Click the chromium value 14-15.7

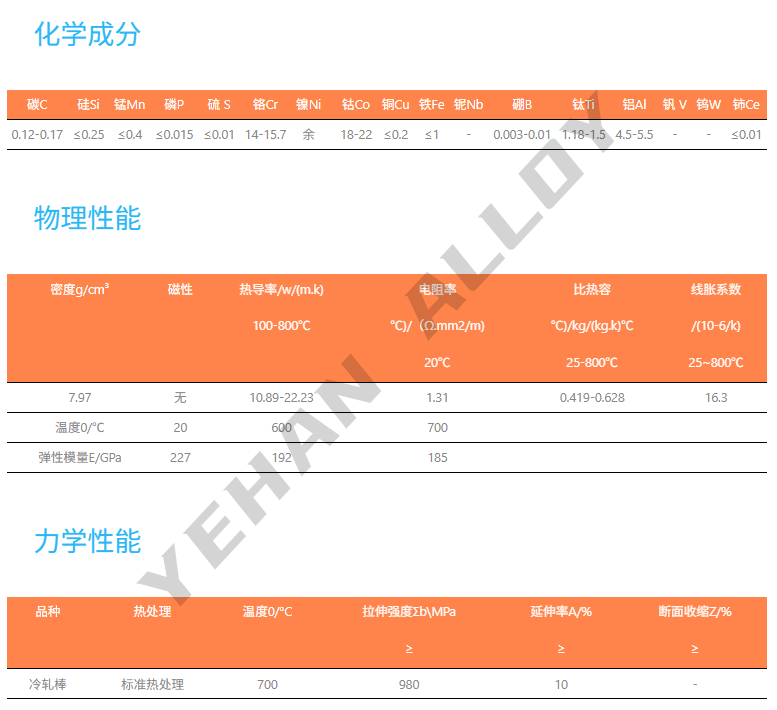point(266,135)
